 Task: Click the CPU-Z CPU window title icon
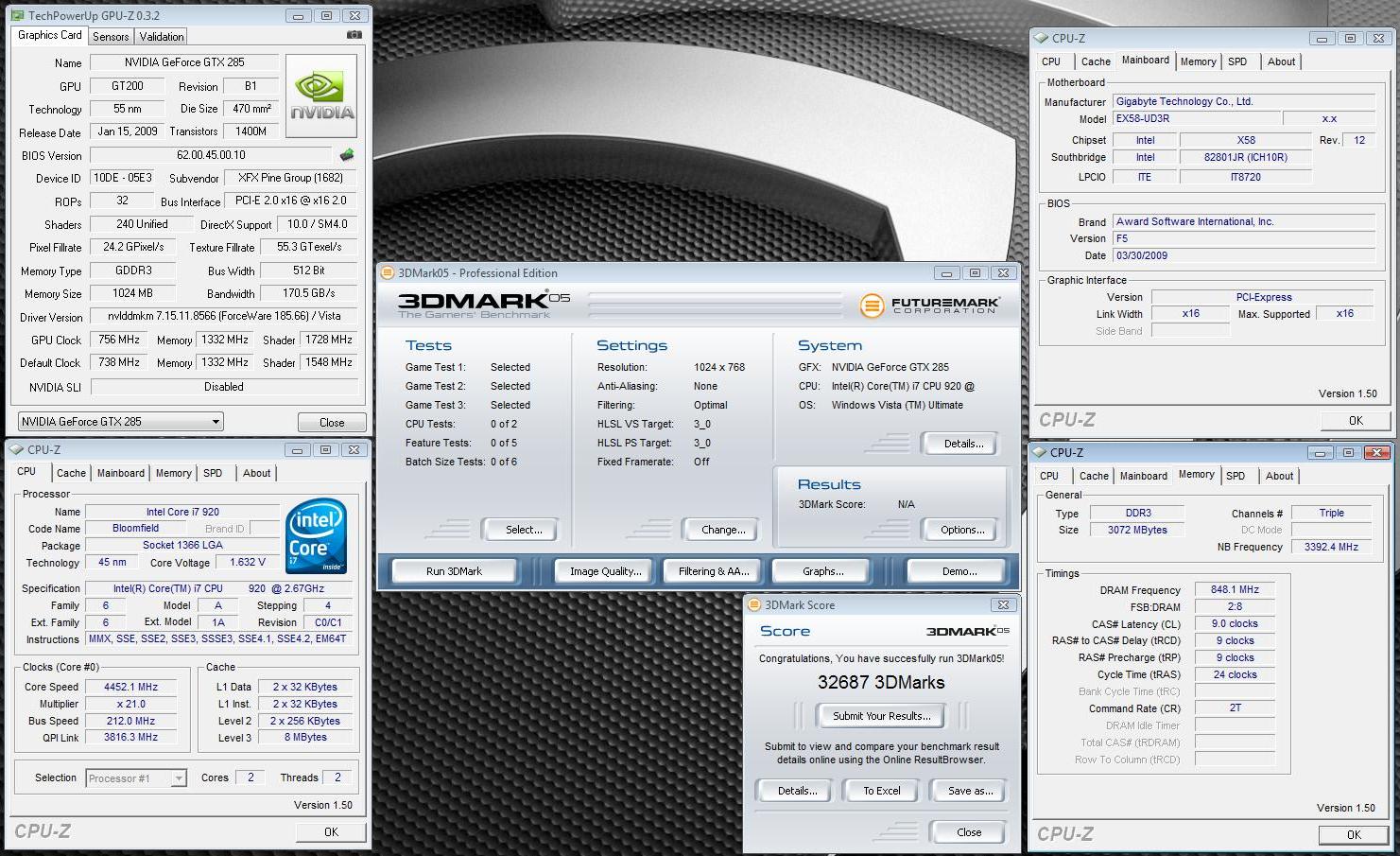17,450
